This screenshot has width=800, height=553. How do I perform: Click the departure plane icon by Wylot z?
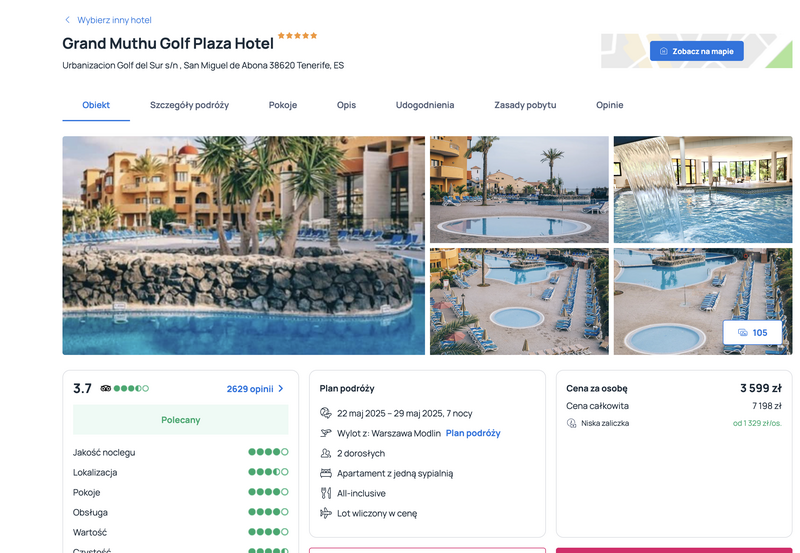pos(326,433)
